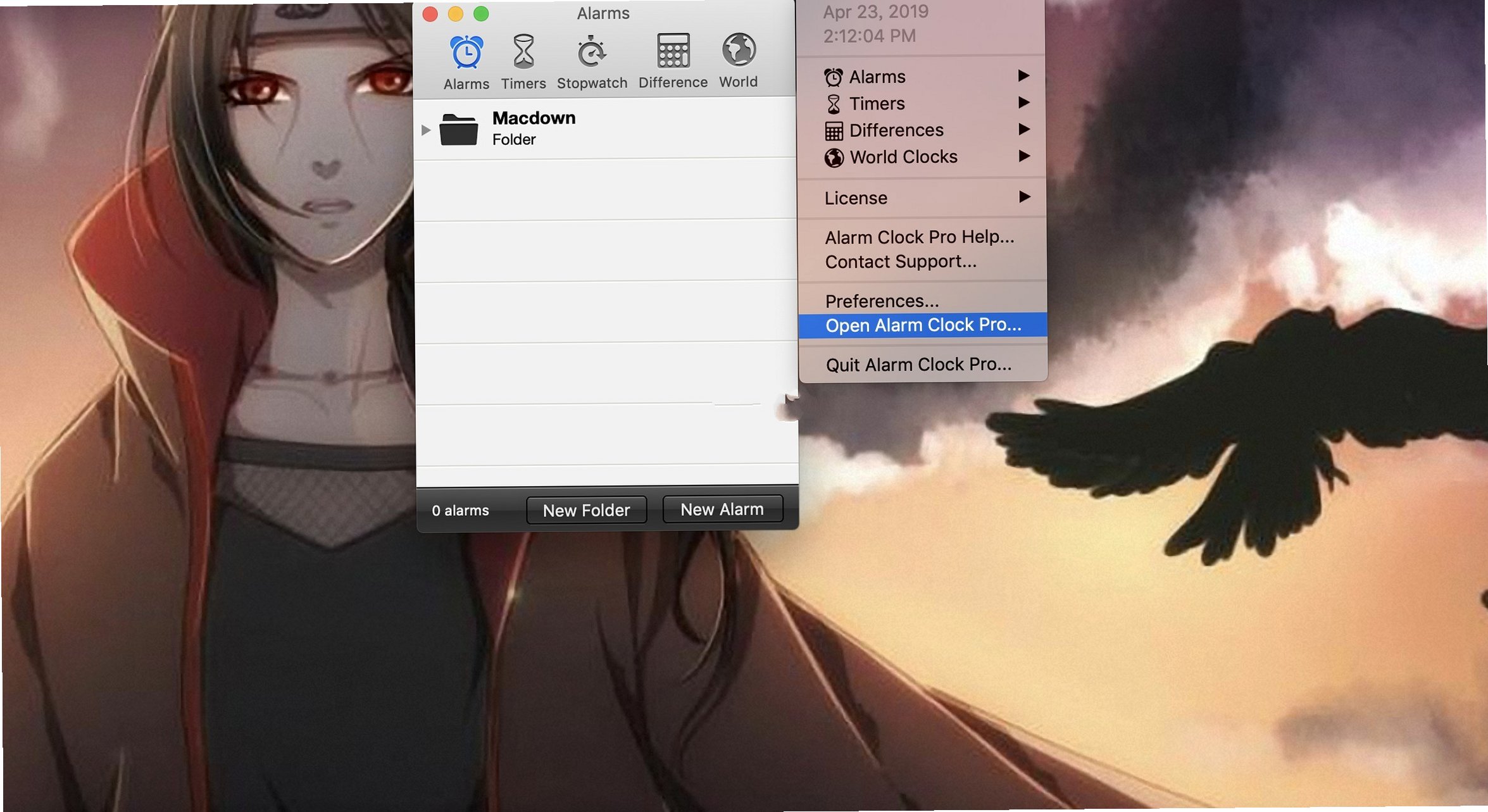Screen dimensions: 1488x812
Task: Expand the Macdown folder disclosure triangle
Action: (426, 130)
